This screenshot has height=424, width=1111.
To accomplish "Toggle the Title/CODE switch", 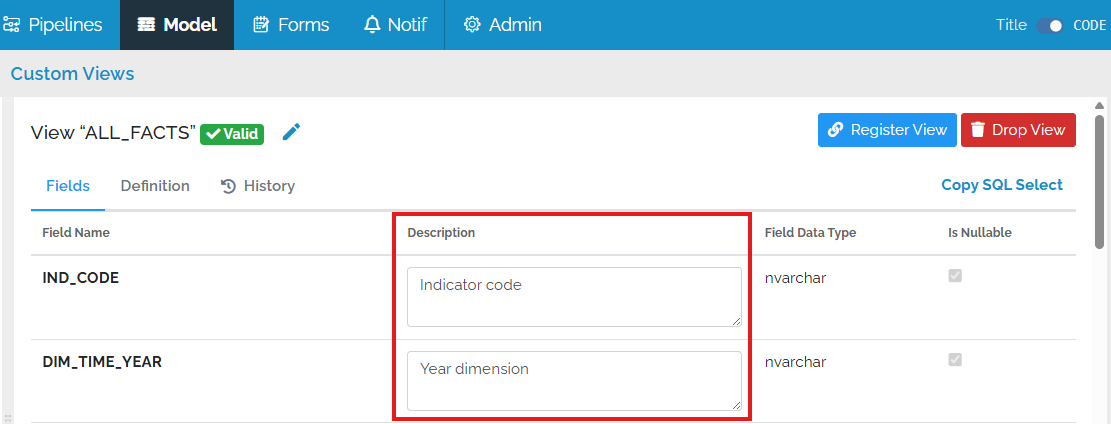I will (x=1050, y=25).
